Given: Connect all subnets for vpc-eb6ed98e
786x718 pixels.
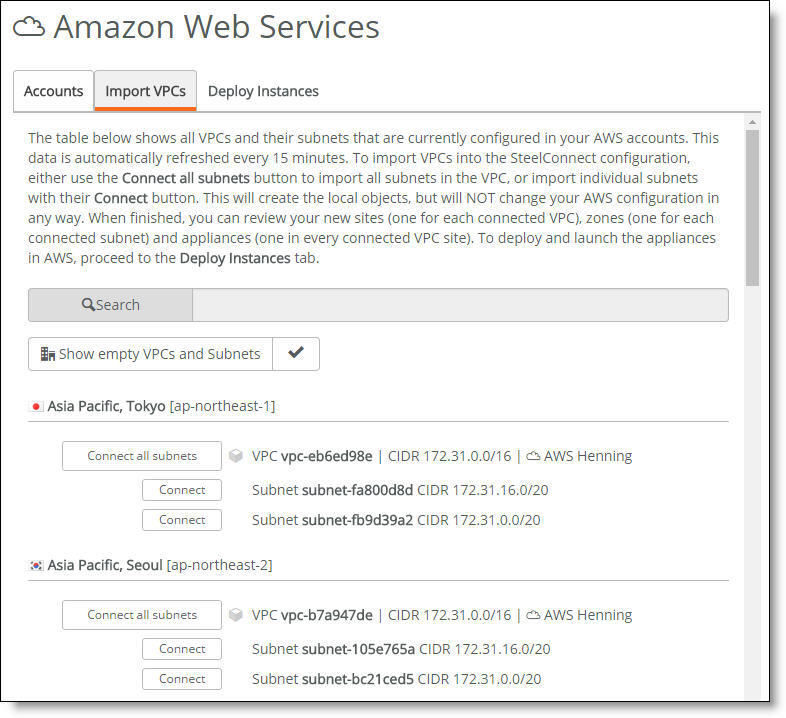Looking at the screenshot, I should (142, 456).
